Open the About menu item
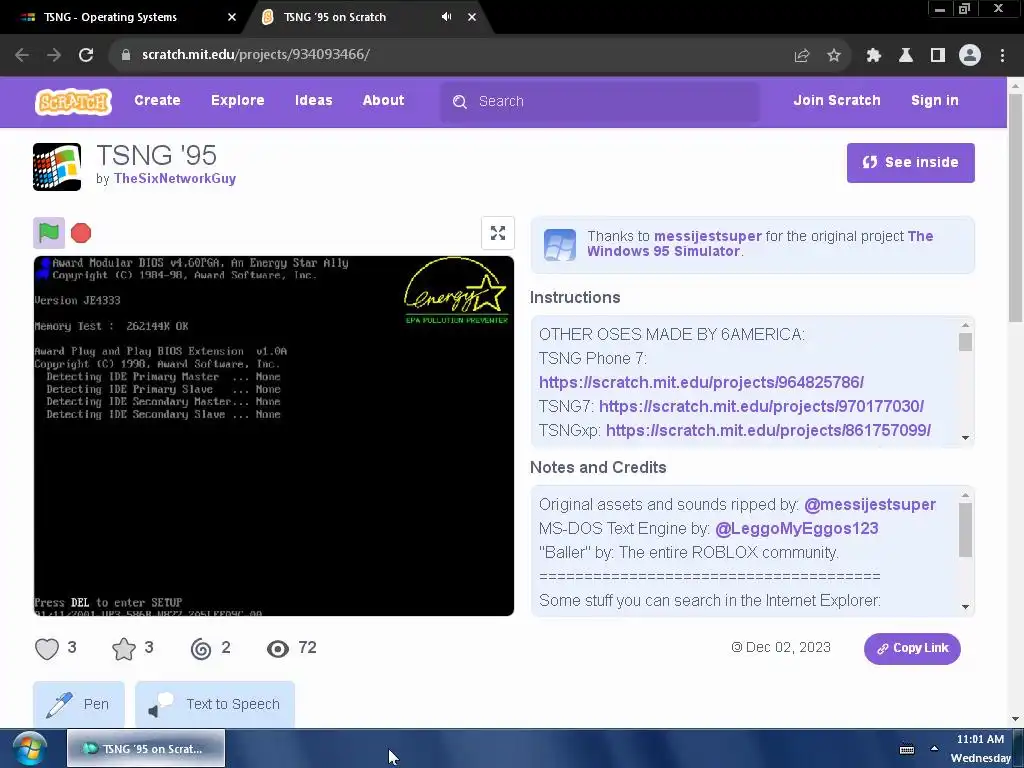1024x768 pixels. [383, 101]
